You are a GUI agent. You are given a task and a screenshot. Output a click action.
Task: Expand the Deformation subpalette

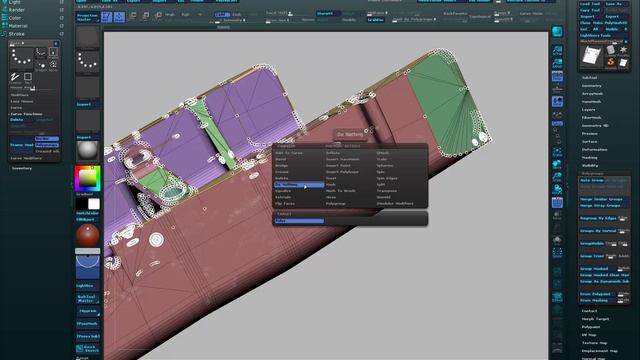point(594,149)
